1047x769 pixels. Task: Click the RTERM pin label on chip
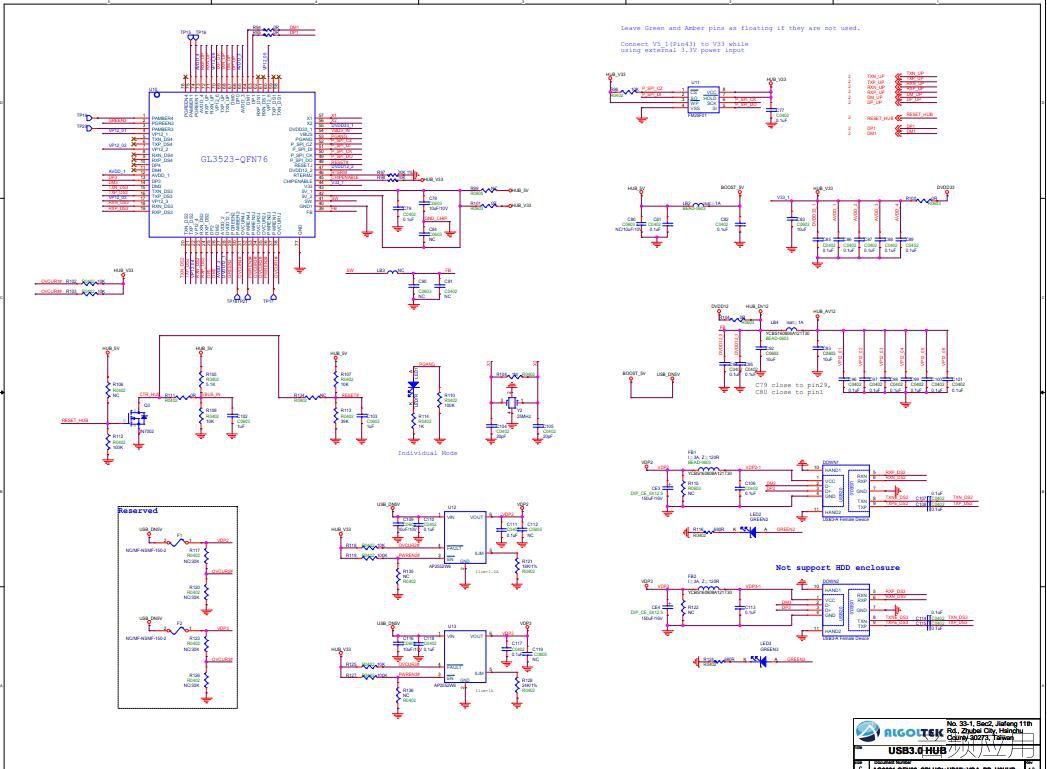point(302,176)
